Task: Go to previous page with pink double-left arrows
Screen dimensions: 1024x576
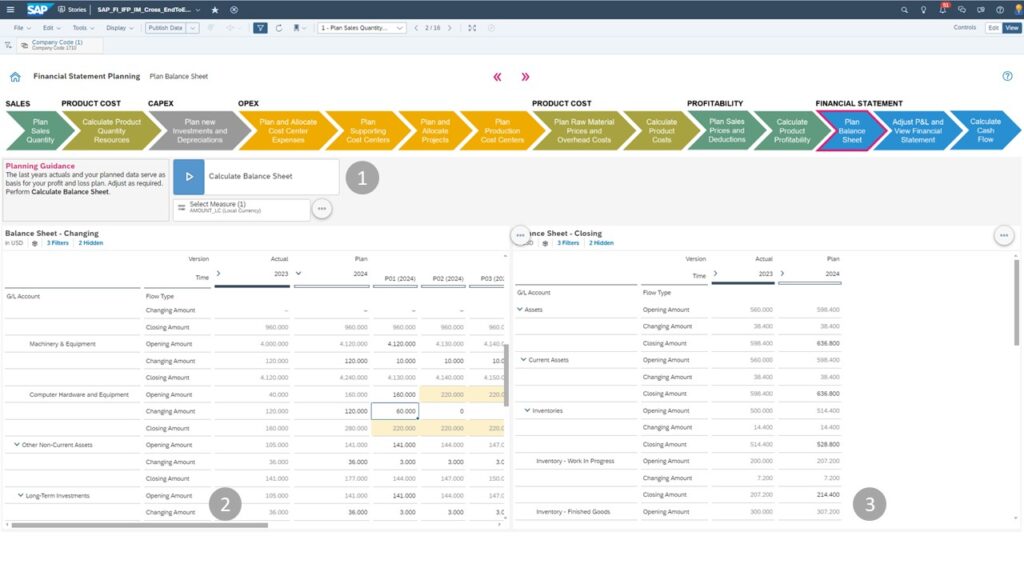Action: click(x=497, y=77)
